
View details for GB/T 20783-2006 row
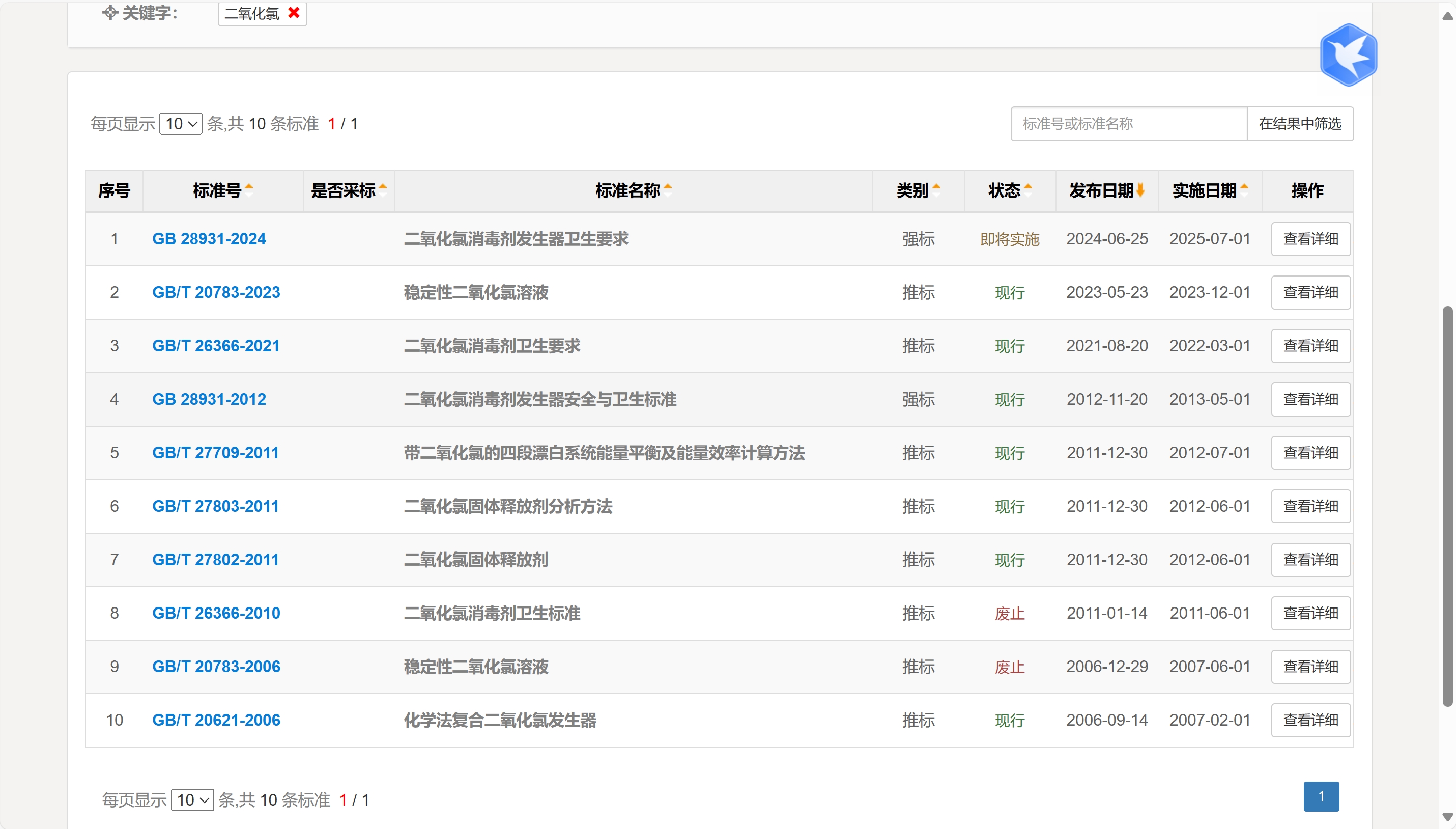pos(1310,667)
